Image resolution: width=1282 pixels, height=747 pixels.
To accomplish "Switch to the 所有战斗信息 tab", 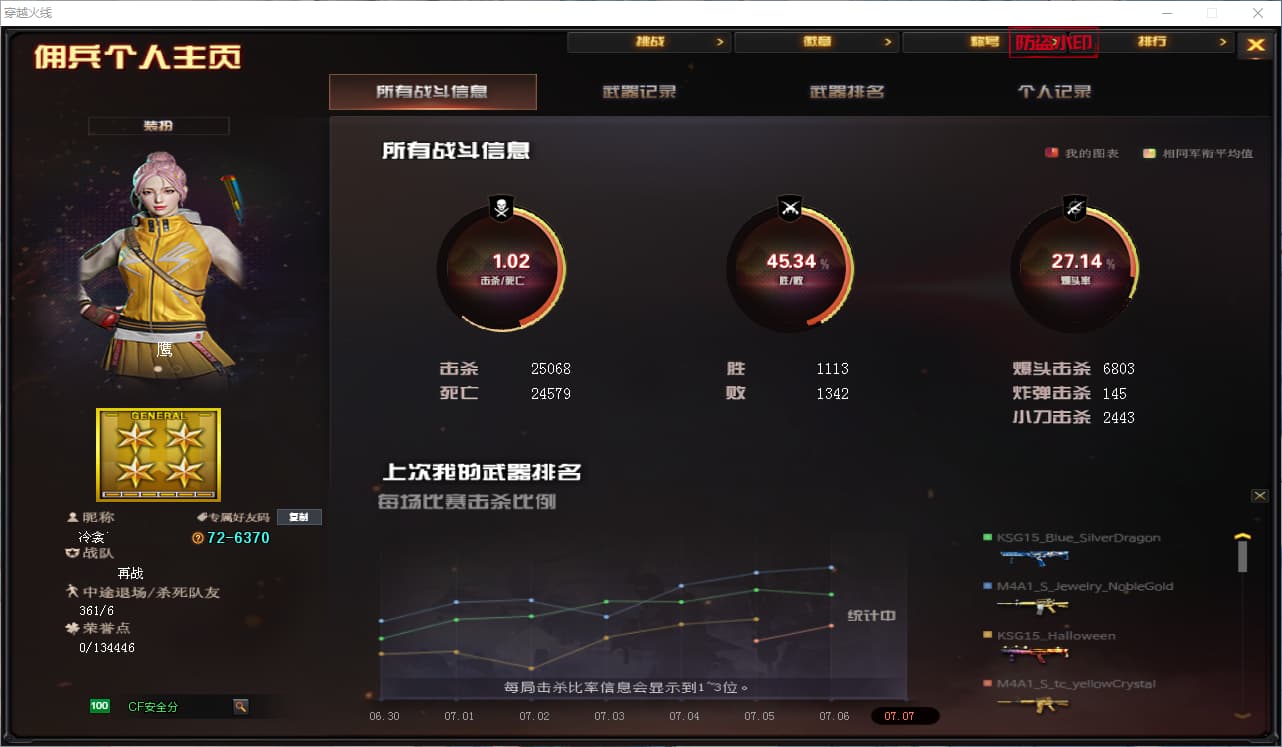I will (x=433, y=92).
